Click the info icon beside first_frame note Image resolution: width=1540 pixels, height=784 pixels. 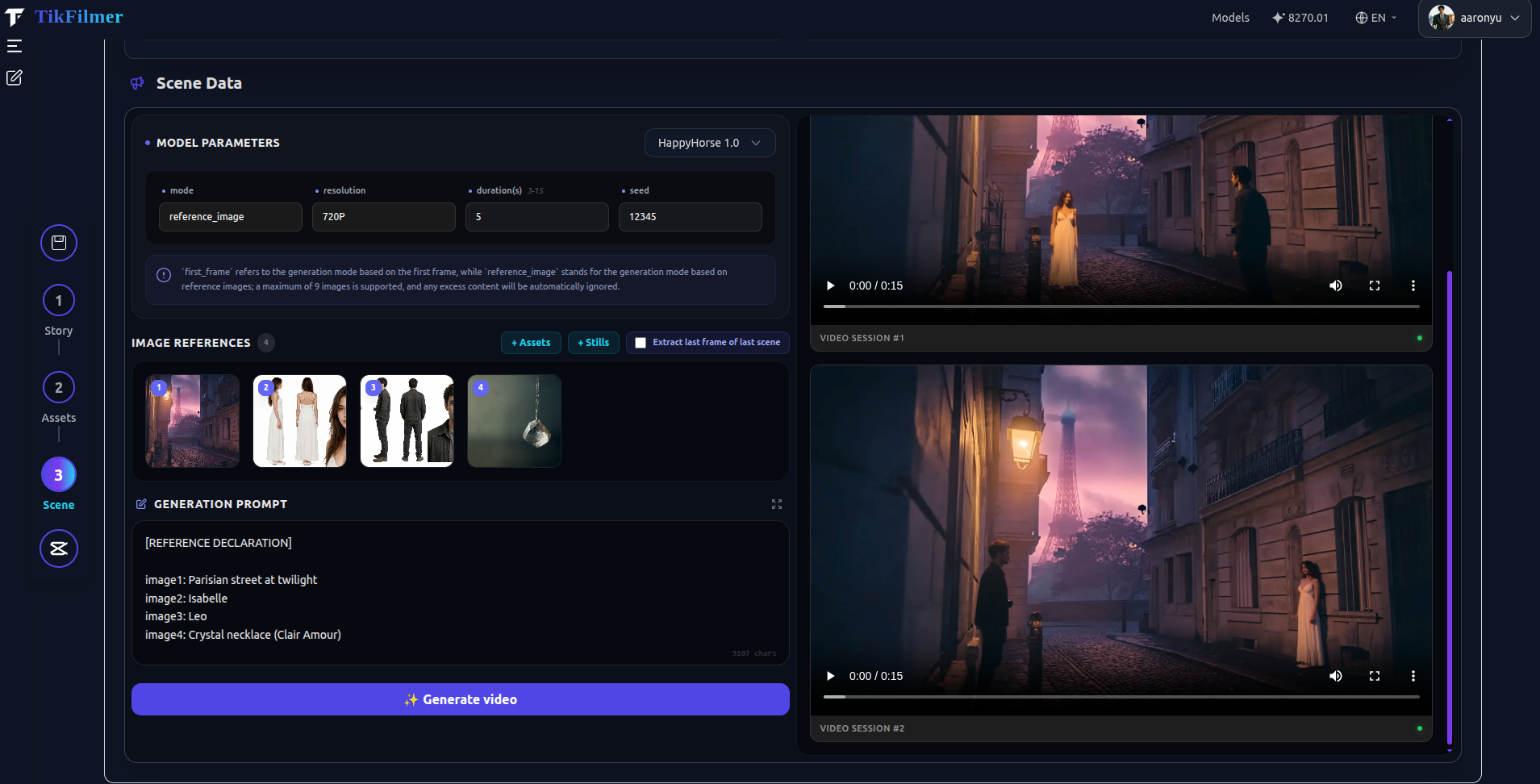click(164, 275)
